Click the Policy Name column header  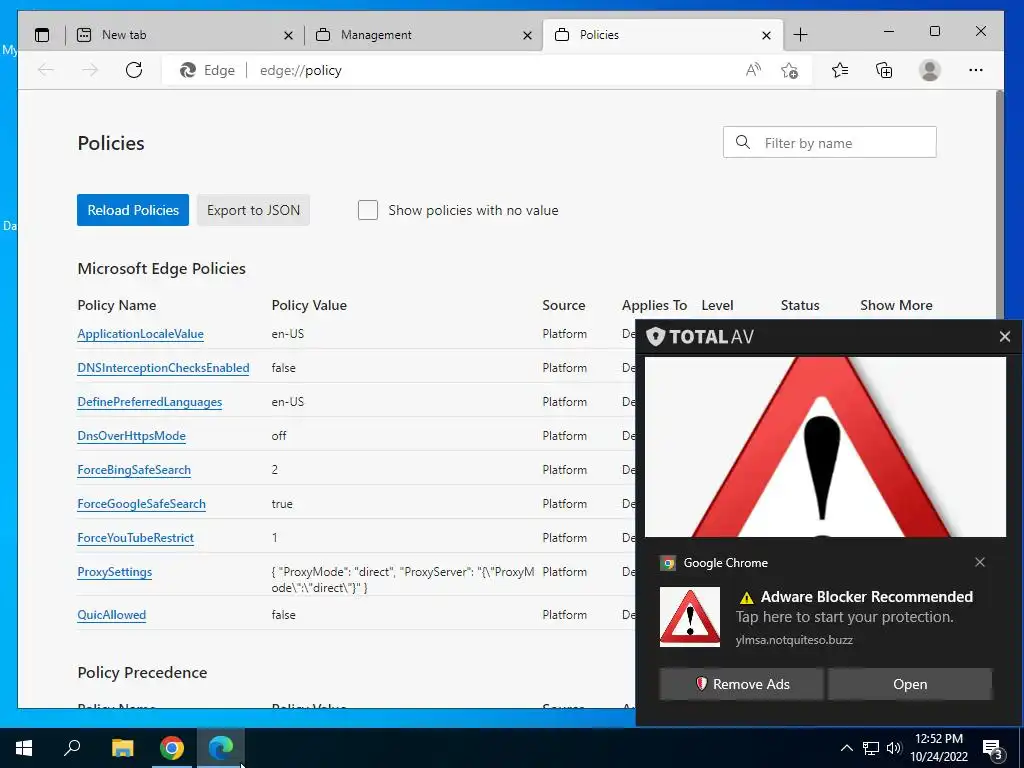pos(116,305)
